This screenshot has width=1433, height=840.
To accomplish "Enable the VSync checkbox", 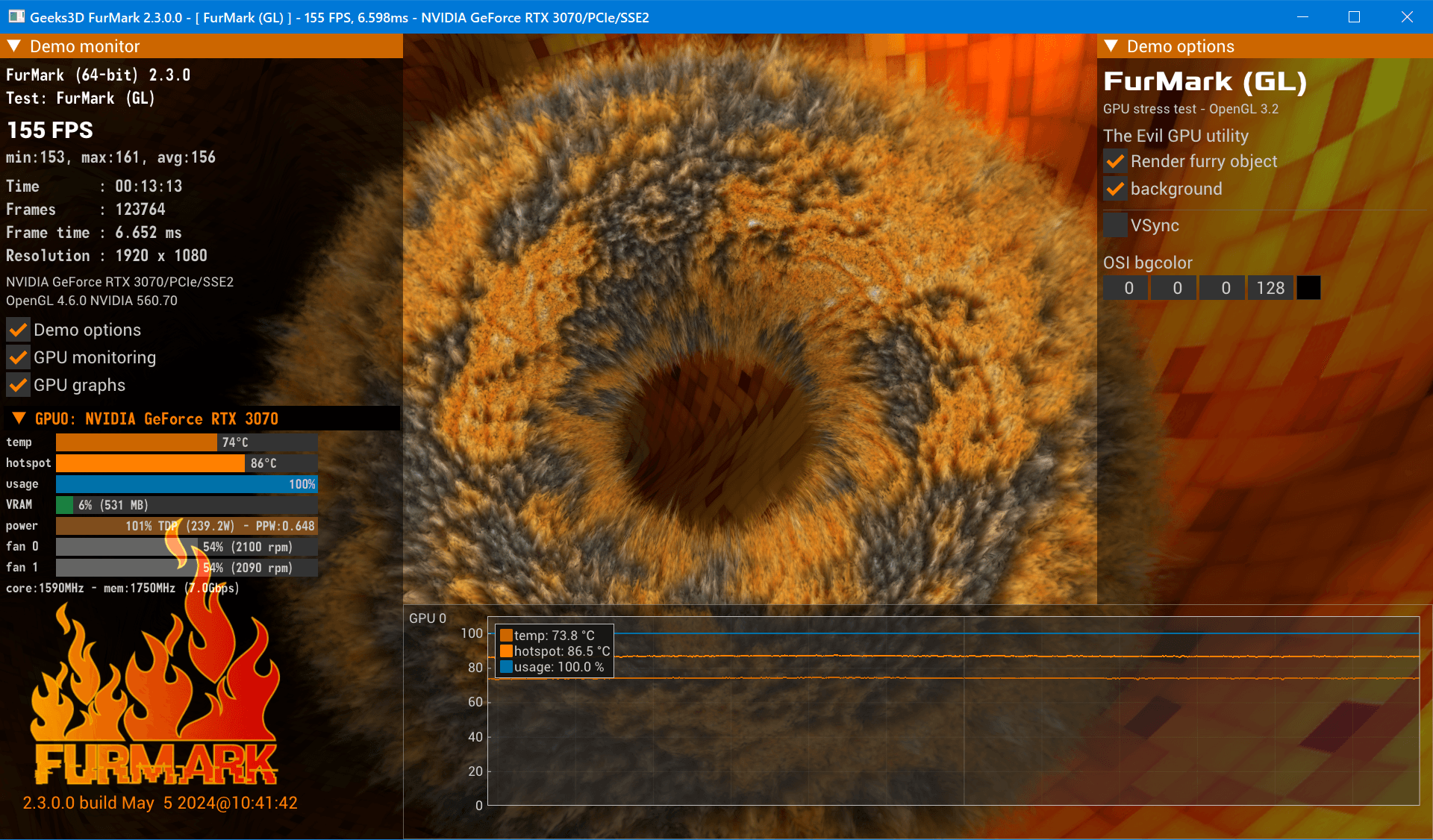I will click(x=1115, y=225).
